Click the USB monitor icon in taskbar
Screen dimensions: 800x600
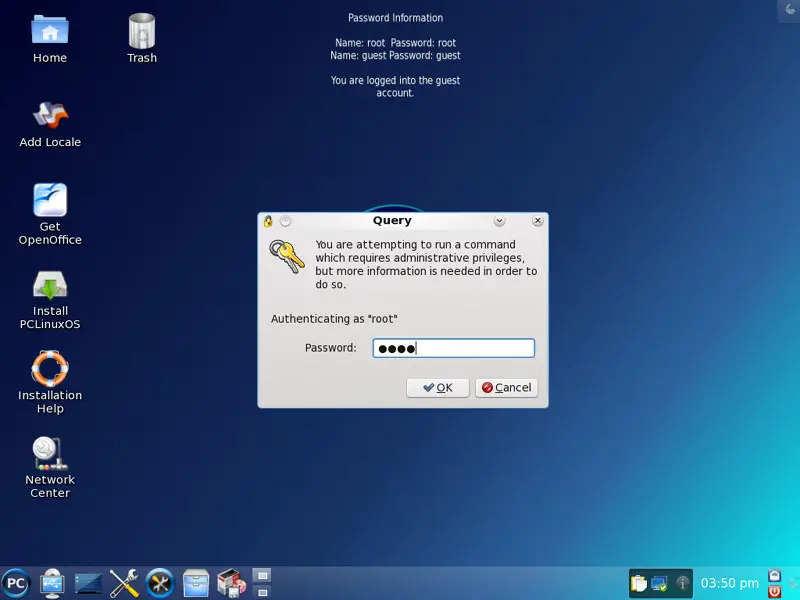(52, 583)
